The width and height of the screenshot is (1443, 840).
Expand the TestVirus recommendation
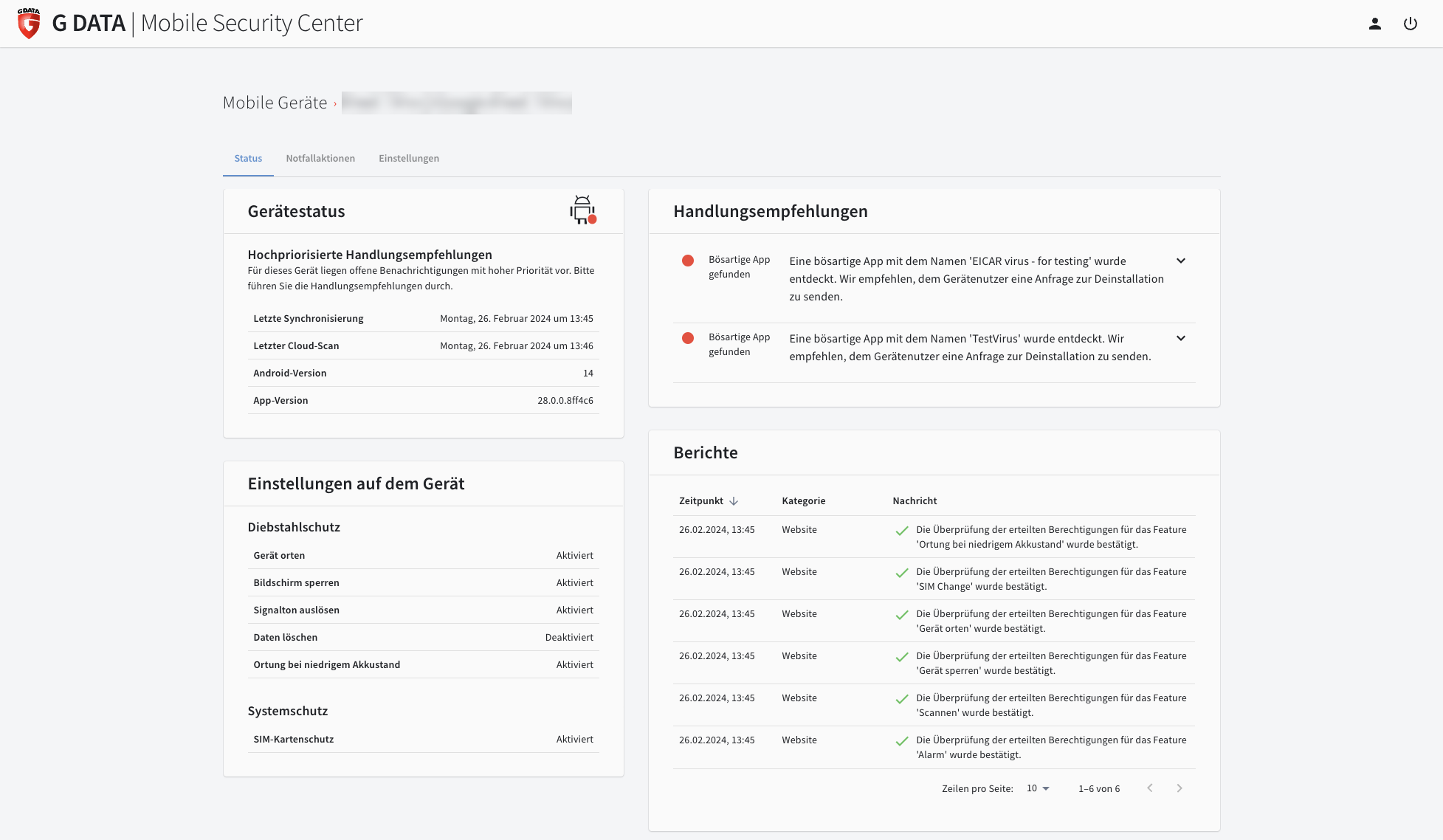[x=1181, y=338]
